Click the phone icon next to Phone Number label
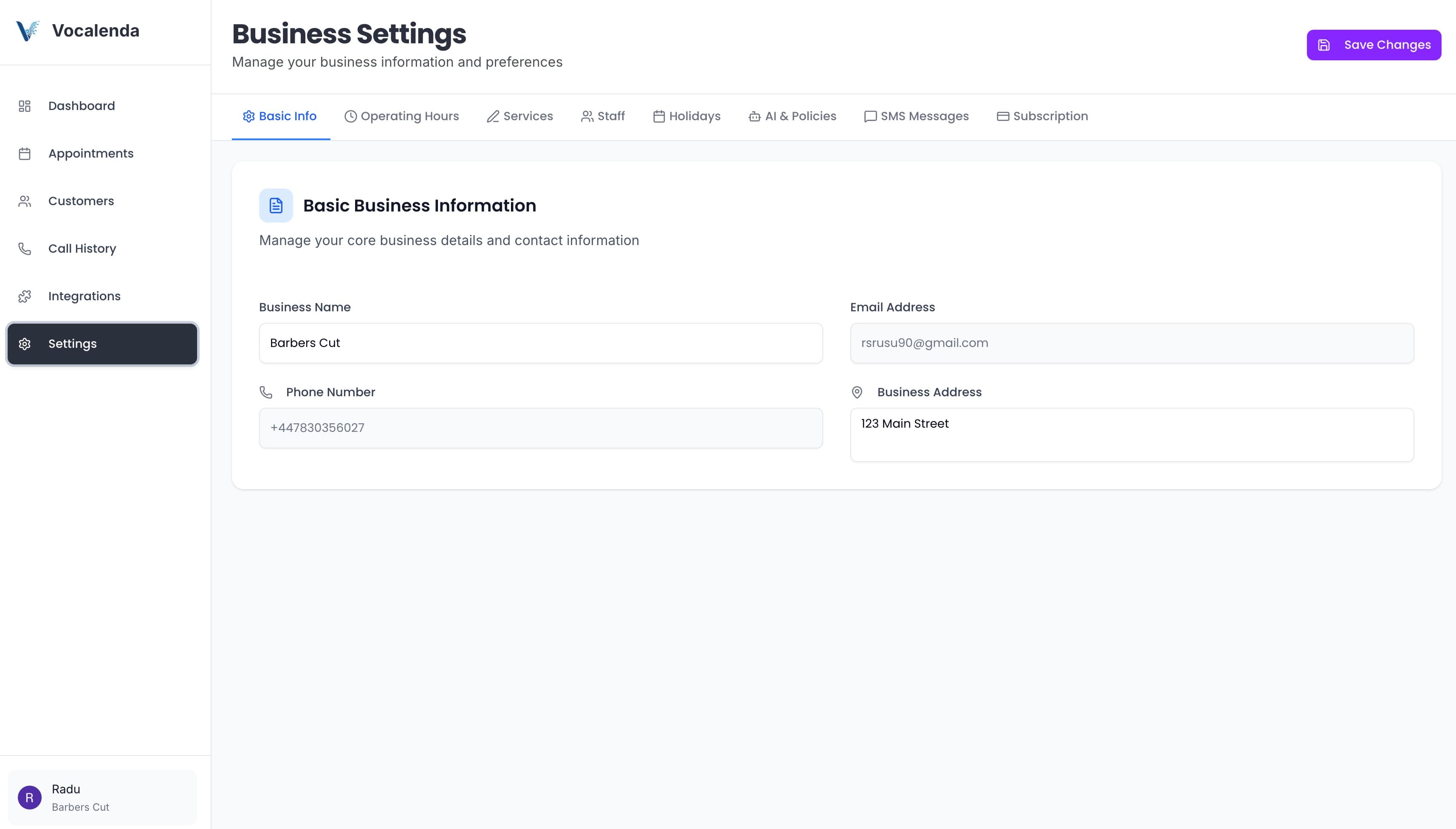This screenshot has width=1456, height=829. click(266, 392)
